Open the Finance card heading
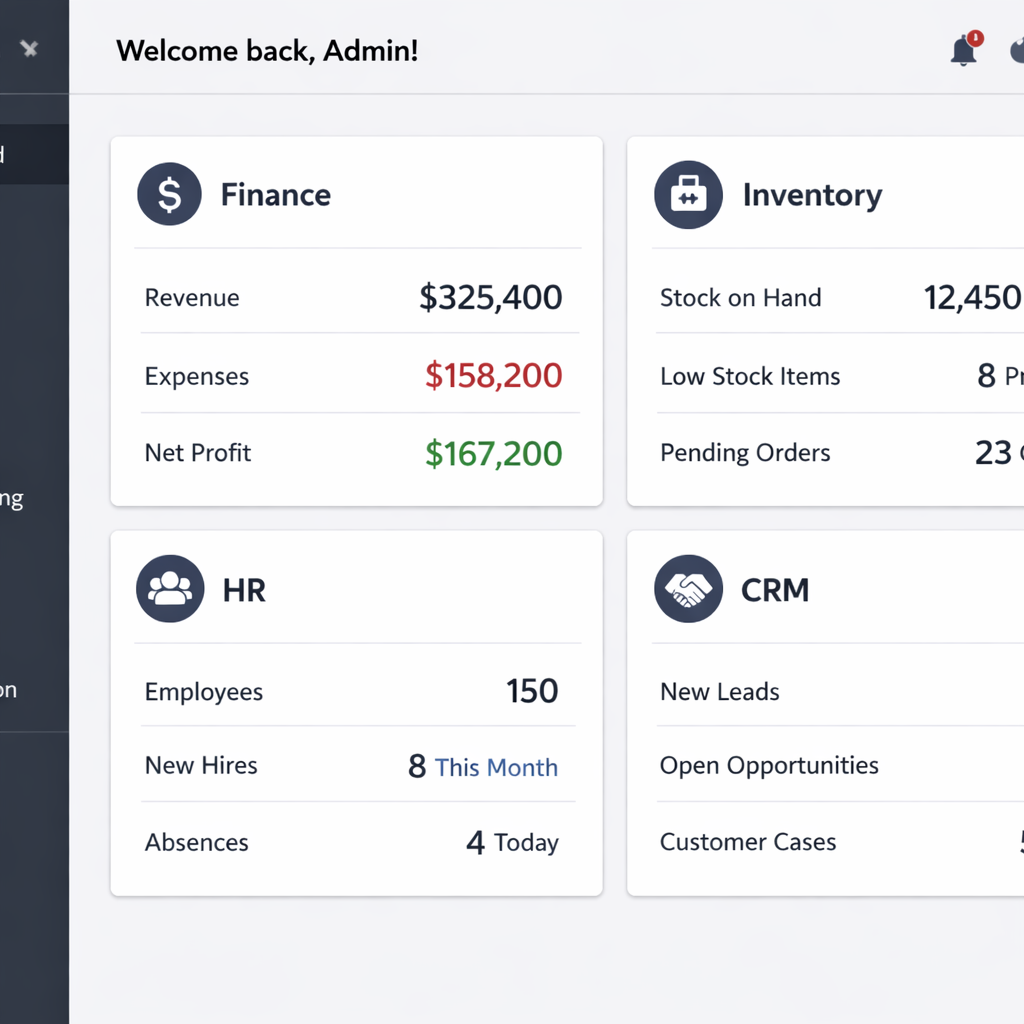The image size is (1024, 1024). click(275, 194)
